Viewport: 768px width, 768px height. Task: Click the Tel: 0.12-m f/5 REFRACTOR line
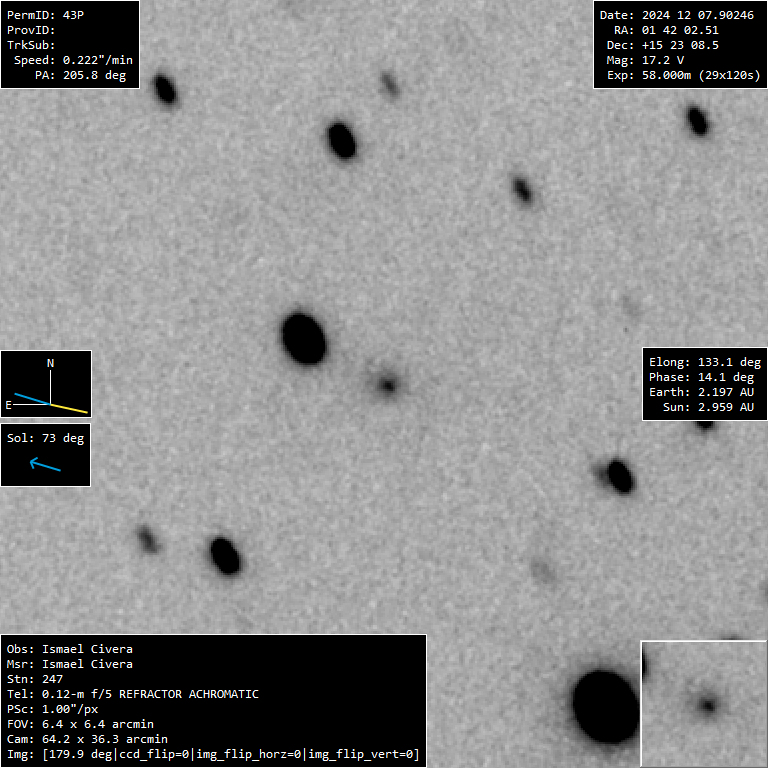pyautogui.click(x=133, y=695)
